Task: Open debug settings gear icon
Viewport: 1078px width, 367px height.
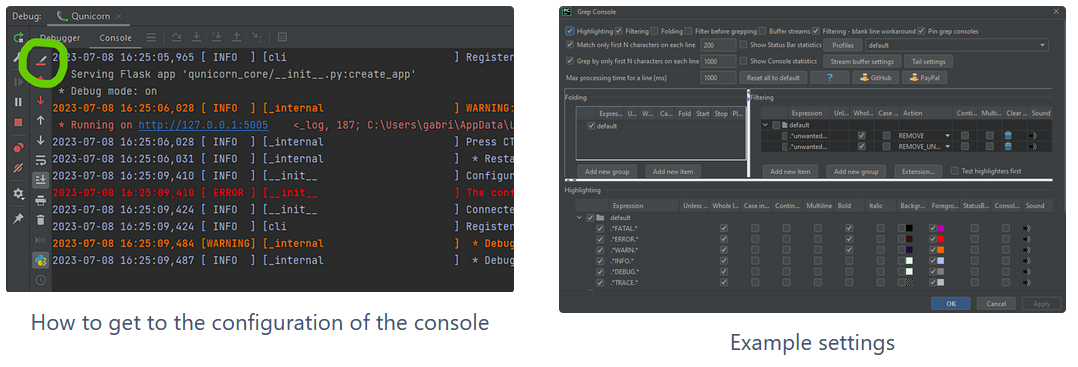Action: coord(19,194)
